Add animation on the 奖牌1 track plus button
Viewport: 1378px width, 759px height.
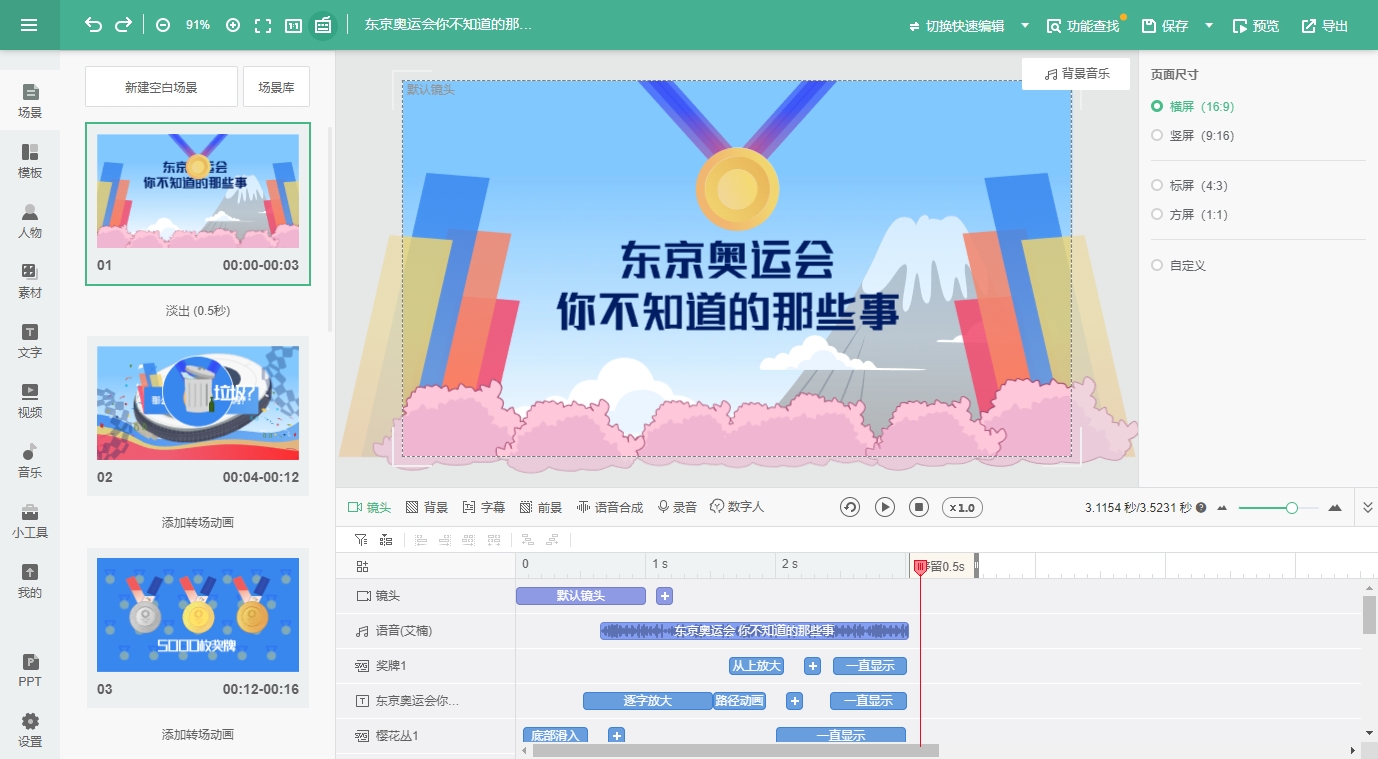click(813, 666)
